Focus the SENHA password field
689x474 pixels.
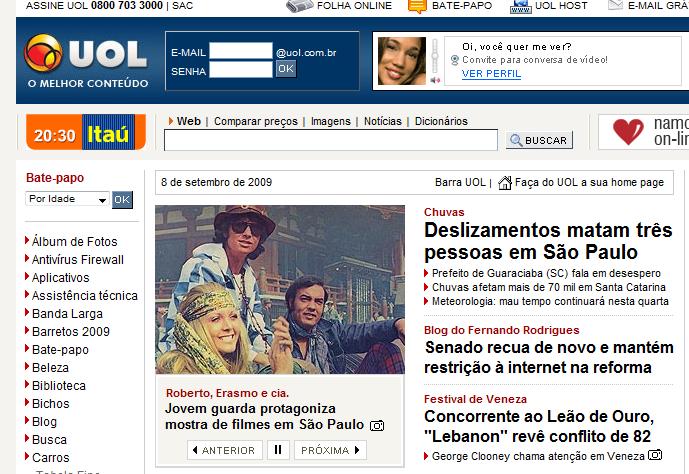click(x=241, y=69)
